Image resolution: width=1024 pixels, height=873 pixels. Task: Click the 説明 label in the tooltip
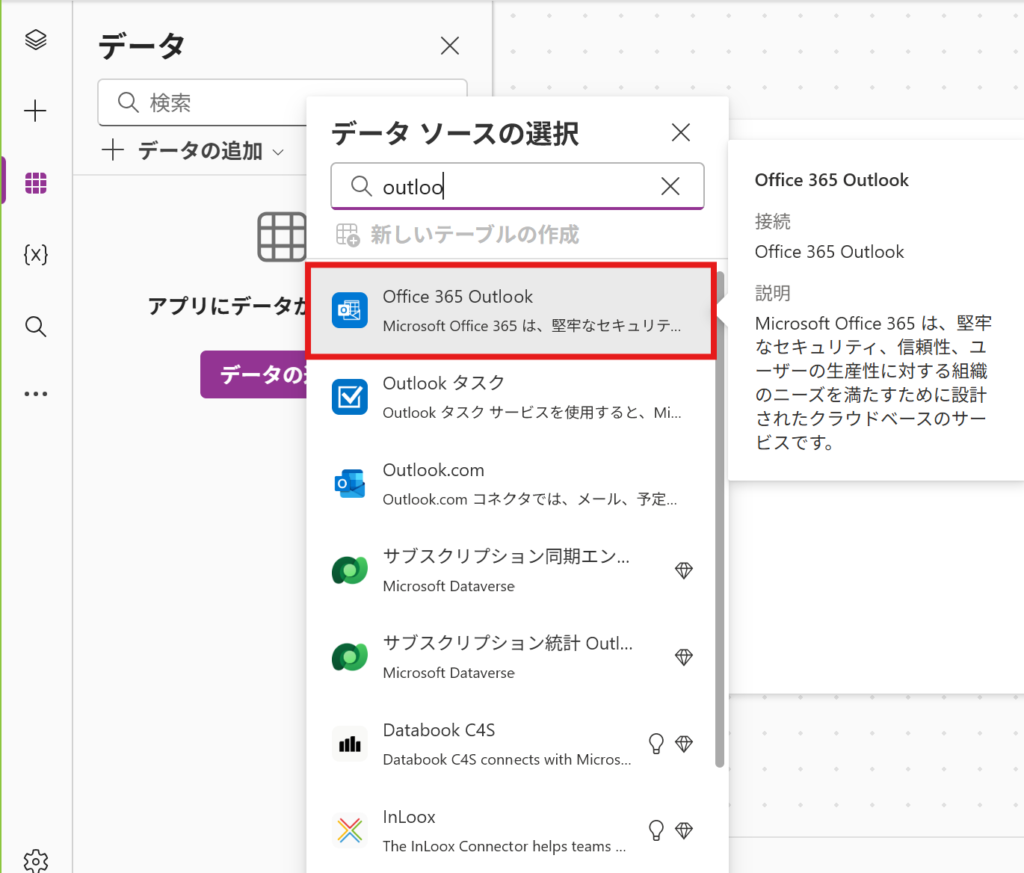[x=773, y=293]
